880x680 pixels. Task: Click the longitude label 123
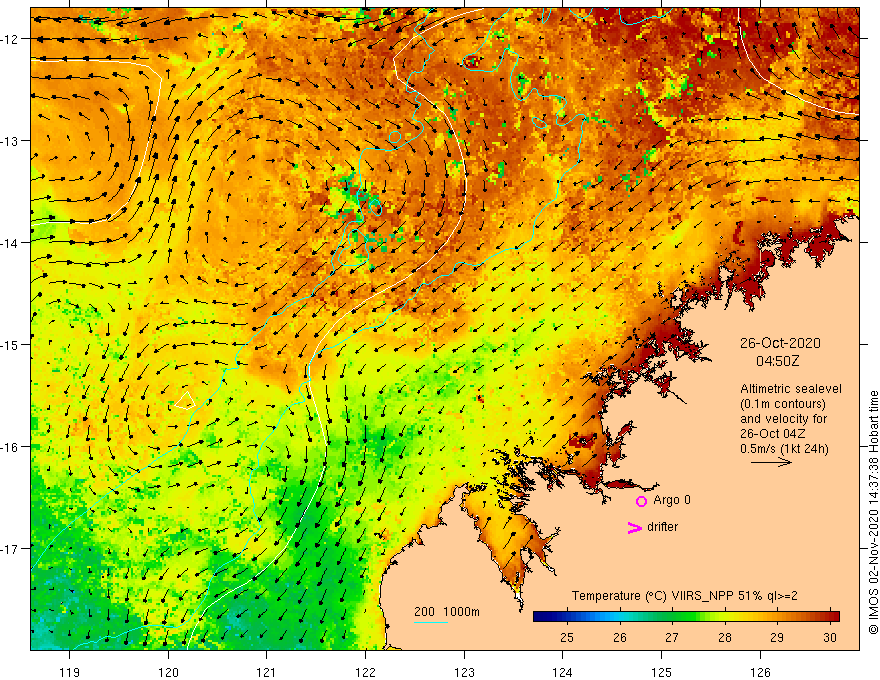(464, 672)
